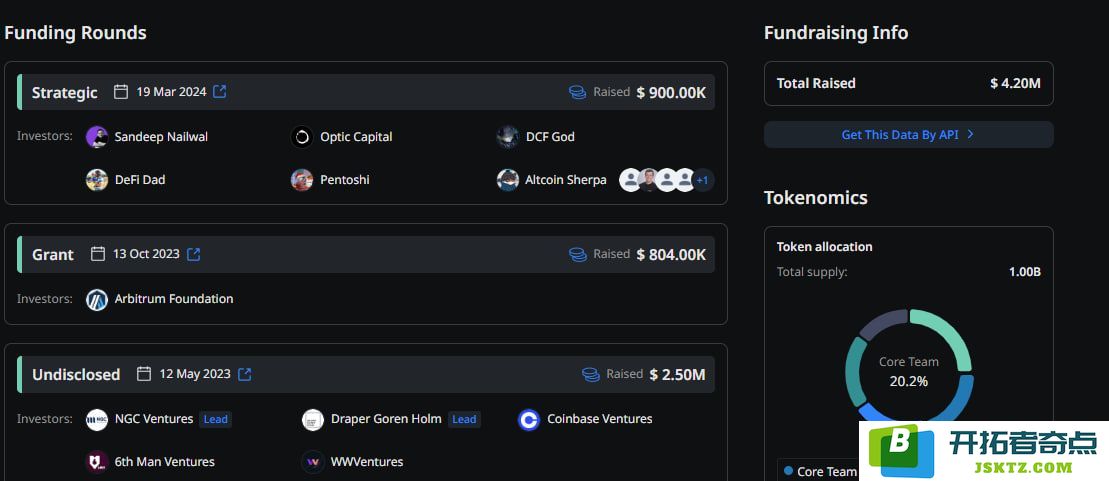This screenshot has height=481, width=1109.
Task: Click Get This Data By API arrow
Action: pos(970,135)
